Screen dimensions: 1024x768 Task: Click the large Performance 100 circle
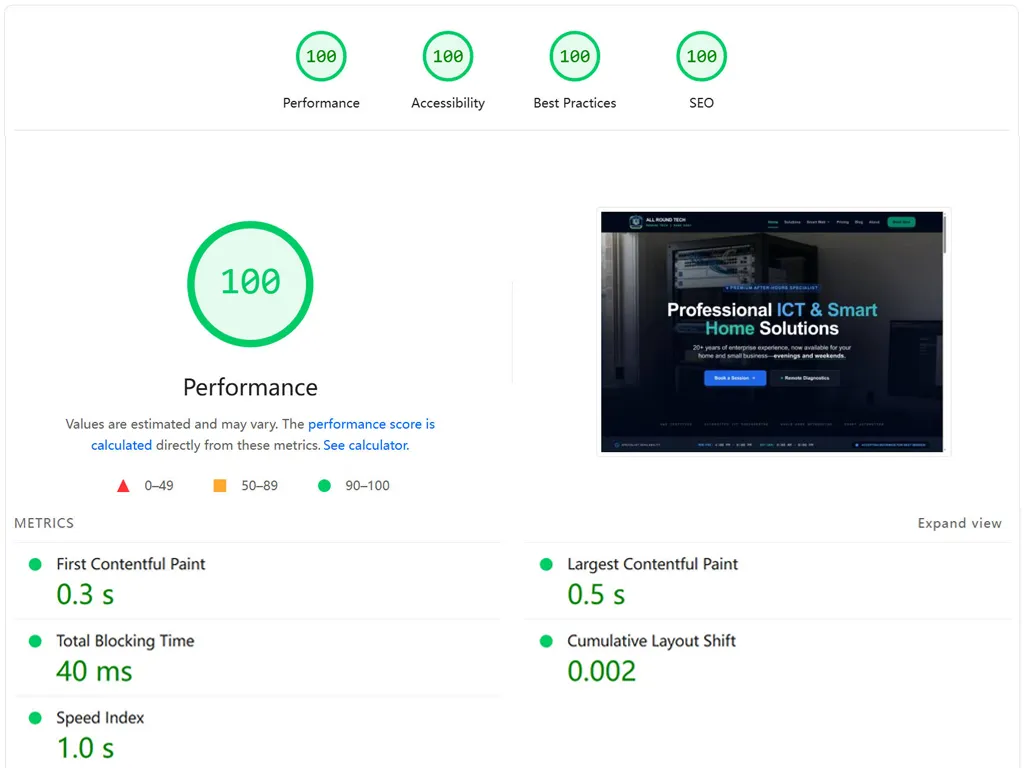pyautogui.click(x=250, y=283)
